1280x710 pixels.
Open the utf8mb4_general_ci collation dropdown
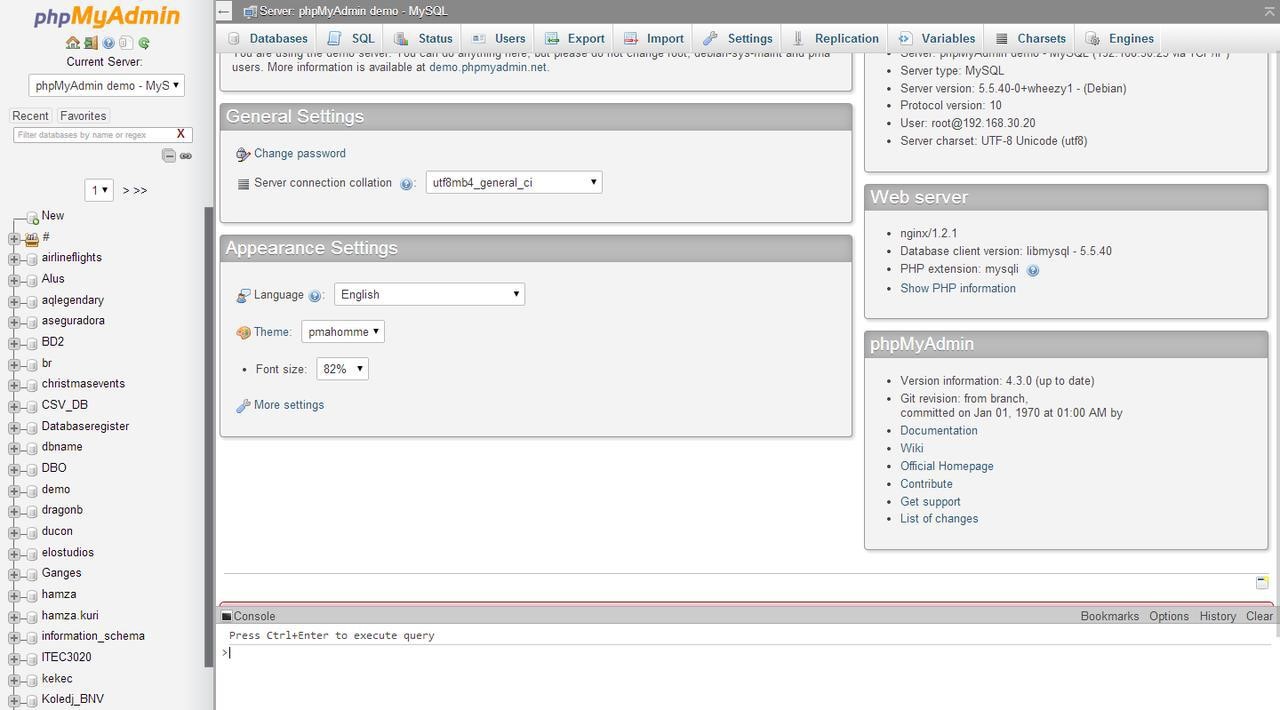(x=513, y=182)
